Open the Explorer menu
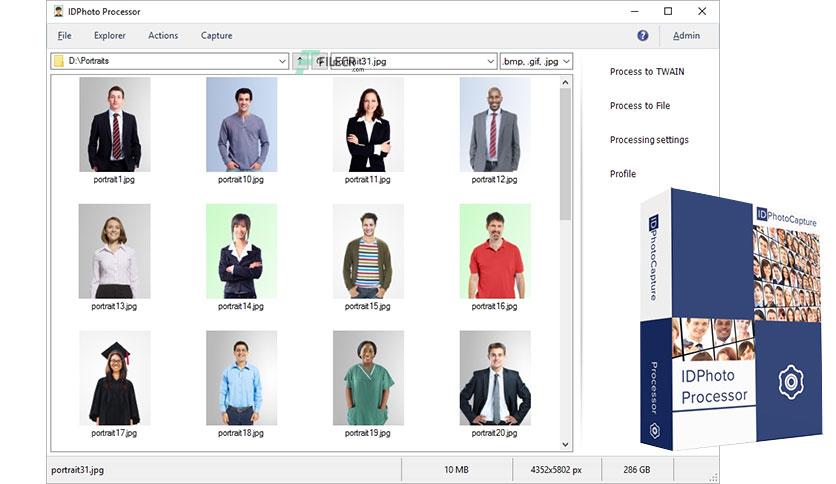The image size is (836, 484). pyautogui.click(x=110, y=36)
